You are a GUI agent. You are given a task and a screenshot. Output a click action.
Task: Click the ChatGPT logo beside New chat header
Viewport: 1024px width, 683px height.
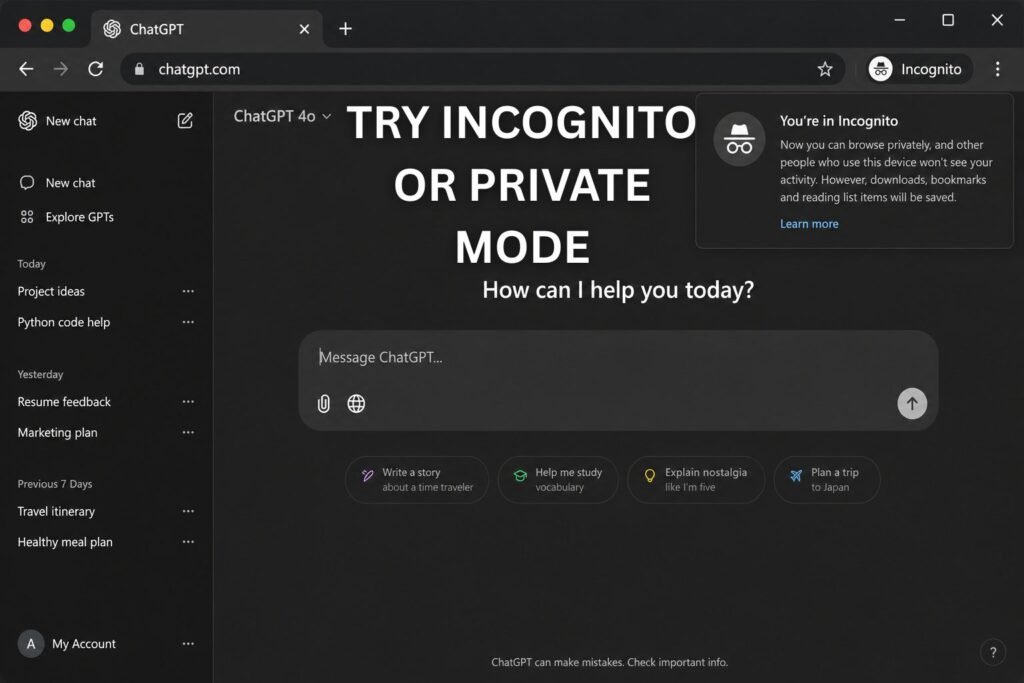[x=27, y=120]
